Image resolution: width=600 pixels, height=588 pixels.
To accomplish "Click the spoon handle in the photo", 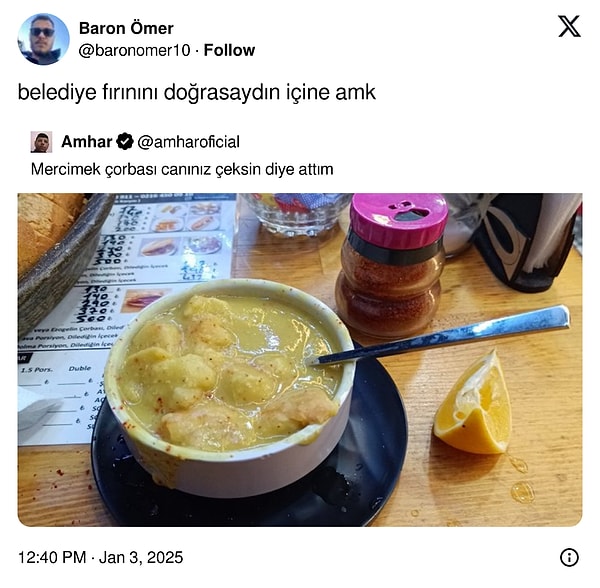I will [x=444, y=335].
